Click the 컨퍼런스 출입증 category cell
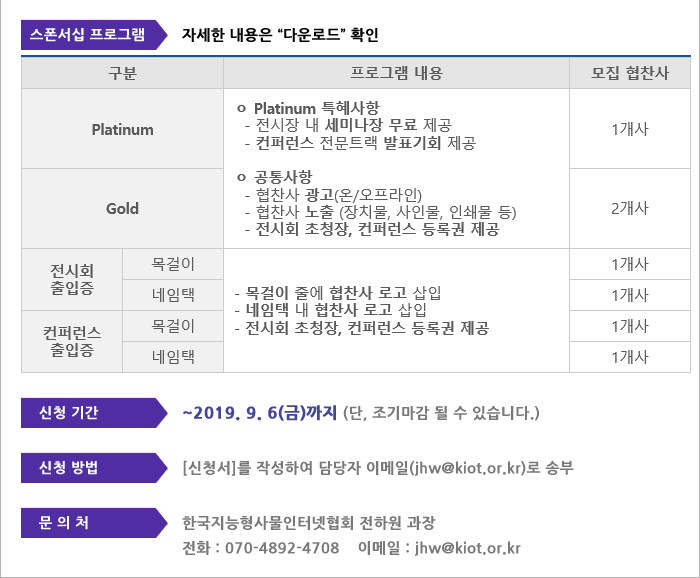700x578 pixels. tap(72, 341)
